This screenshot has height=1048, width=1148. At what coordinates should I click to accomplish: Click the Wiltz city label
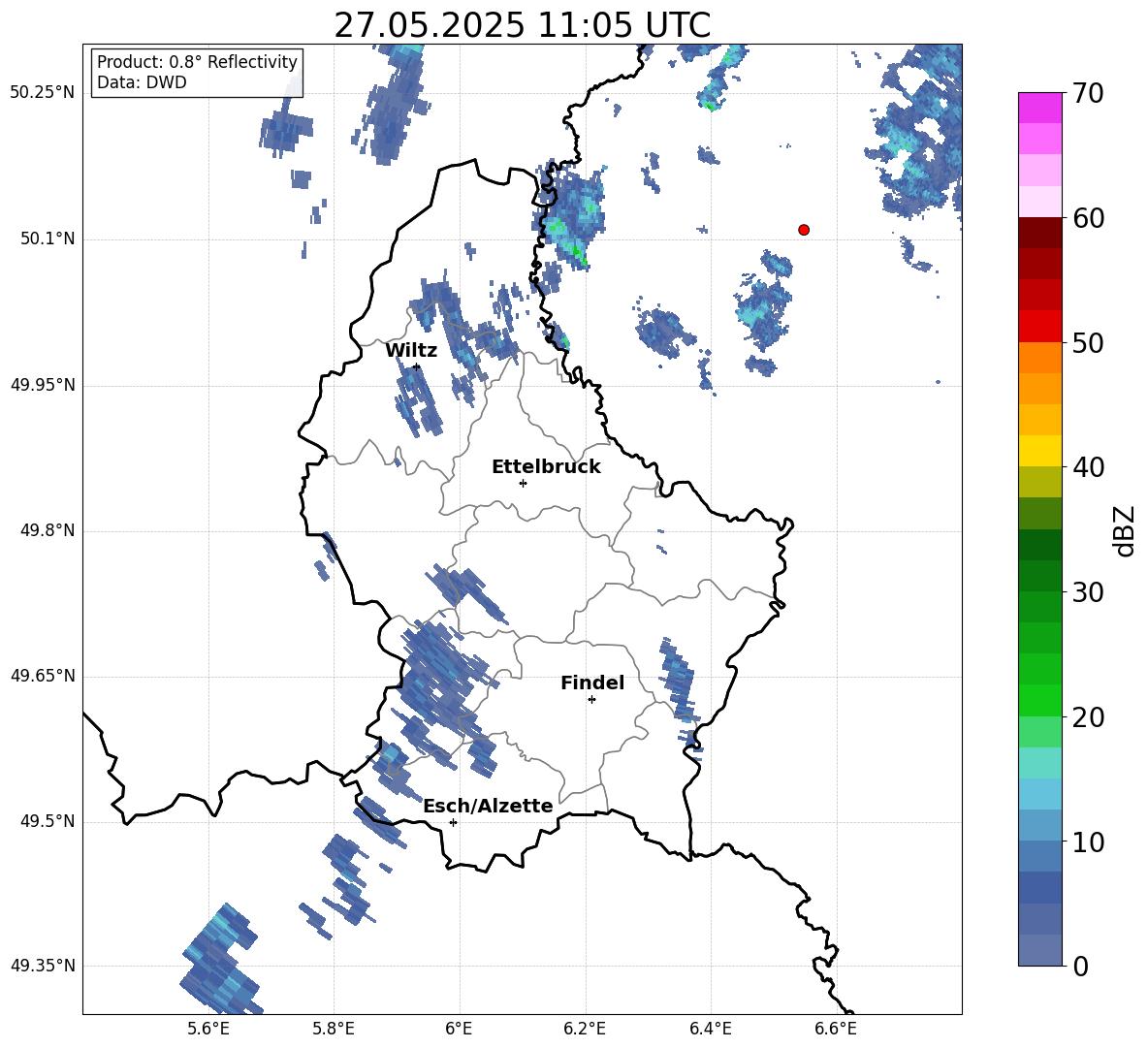(x=411, y=350)
